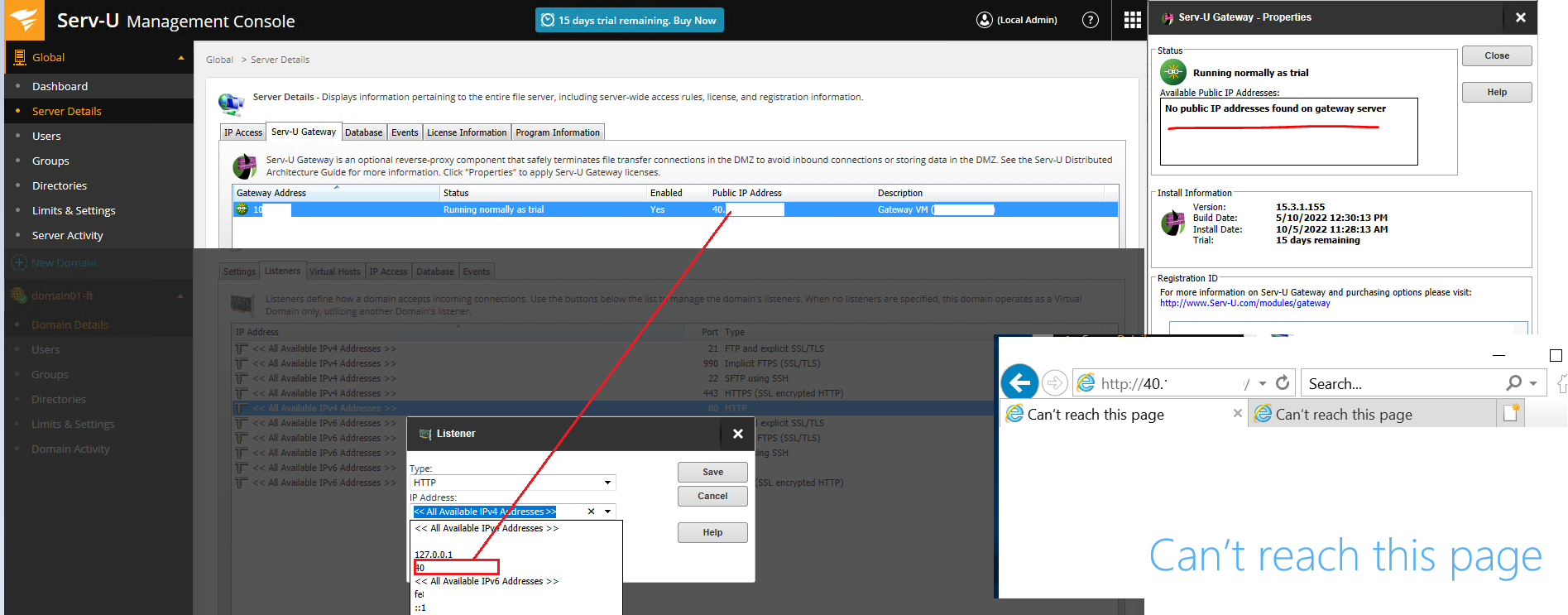Open help question mark icon

pyautogui.click(x=1091, y=20)
